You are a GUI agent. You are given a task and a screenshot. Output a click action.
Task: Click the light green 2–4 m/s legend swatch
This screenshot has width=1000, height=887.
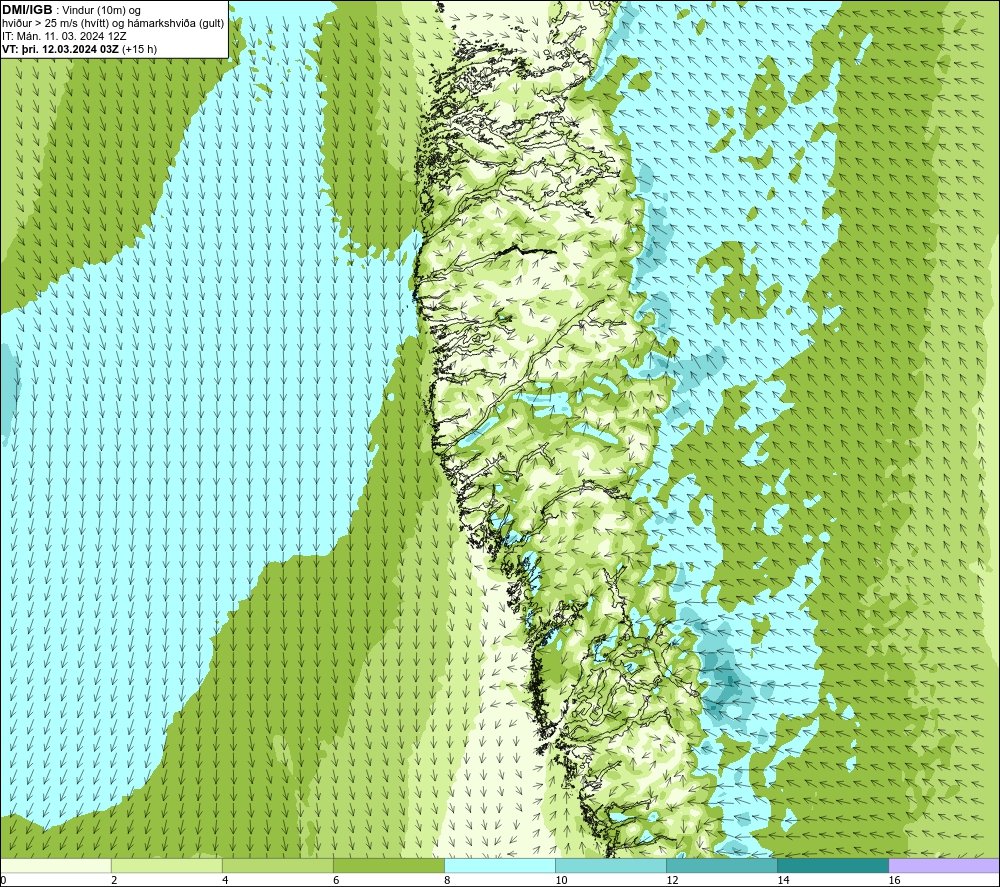click(167, 865)
